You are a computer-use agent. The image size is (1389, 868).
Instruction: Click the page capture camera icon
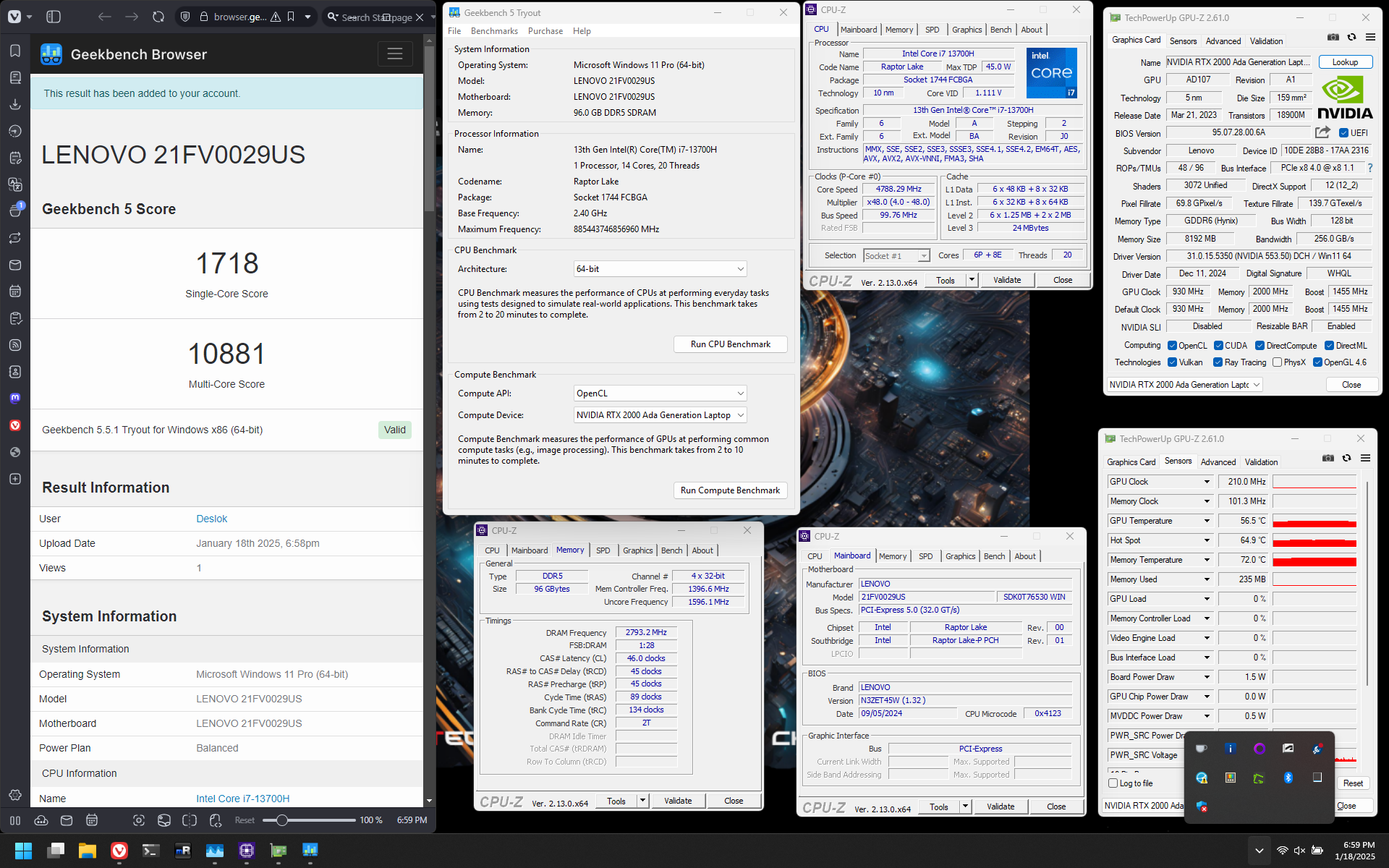tap(139, 820)
